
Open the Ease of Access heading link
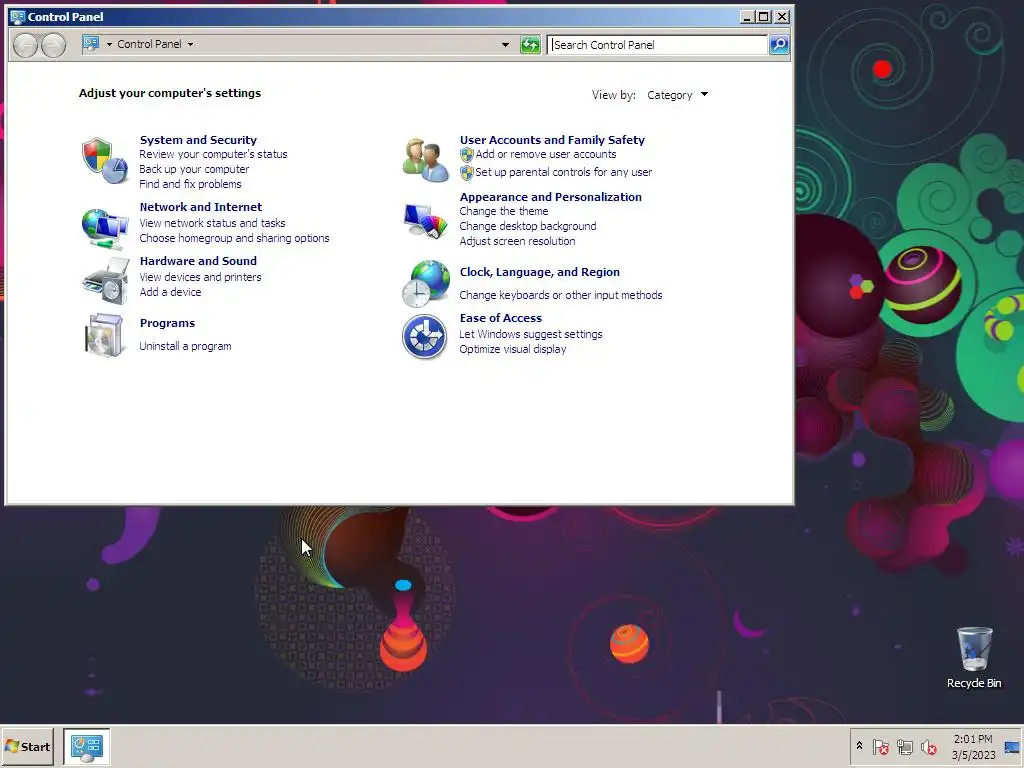pyautogui.click(x=500, y=318)
